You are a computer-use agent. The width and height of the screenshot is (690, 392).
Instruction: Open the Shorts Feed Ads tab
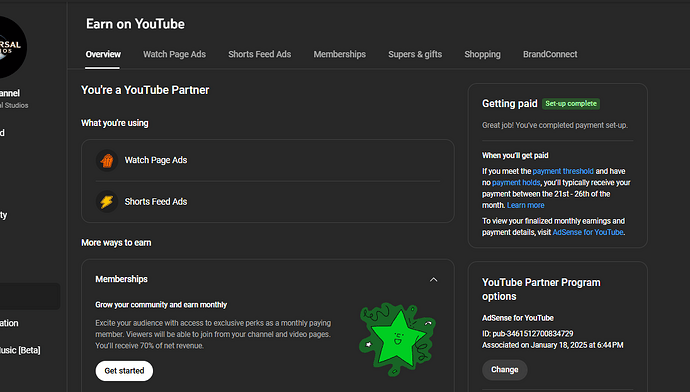click(260, 54)
